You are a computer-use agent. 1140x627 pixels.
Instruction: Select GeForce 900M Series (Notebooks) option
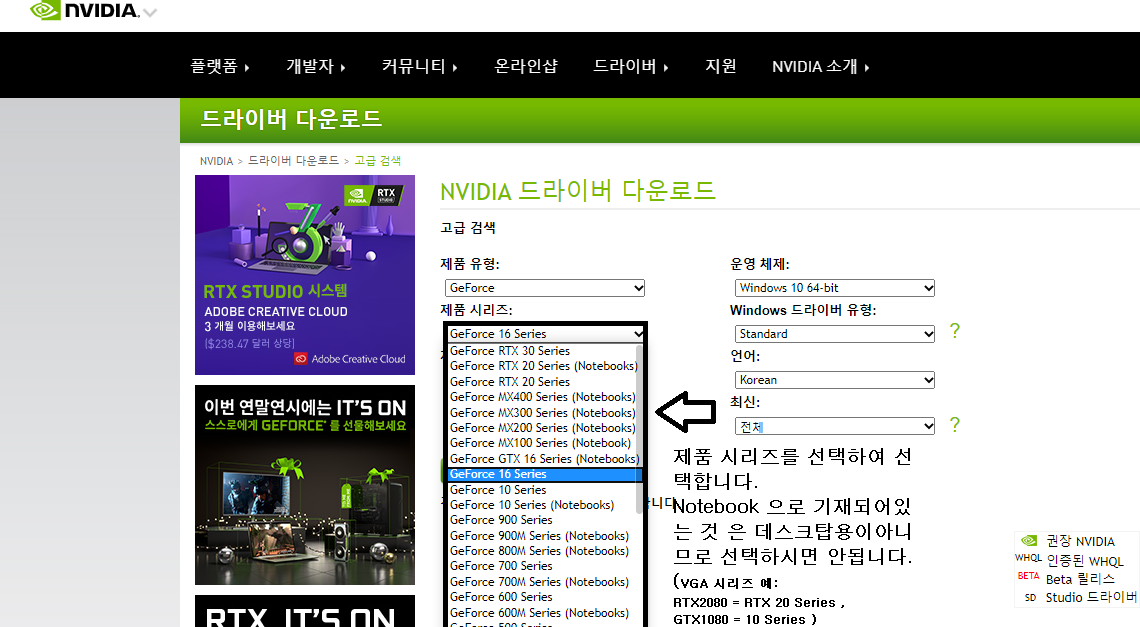pos(542,536)
